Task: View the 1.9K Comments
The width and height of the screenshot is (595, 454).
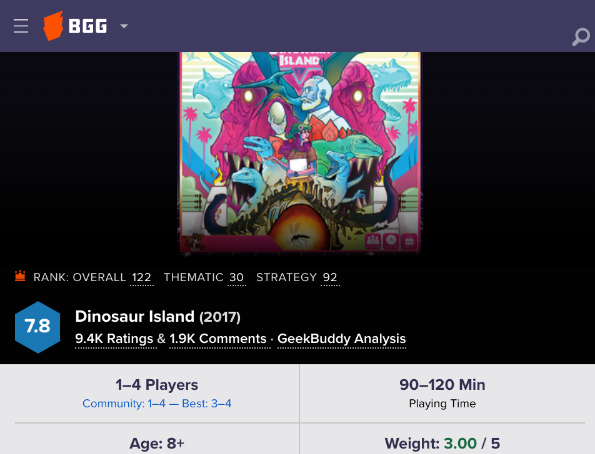Action: click(x=218, y=339)
